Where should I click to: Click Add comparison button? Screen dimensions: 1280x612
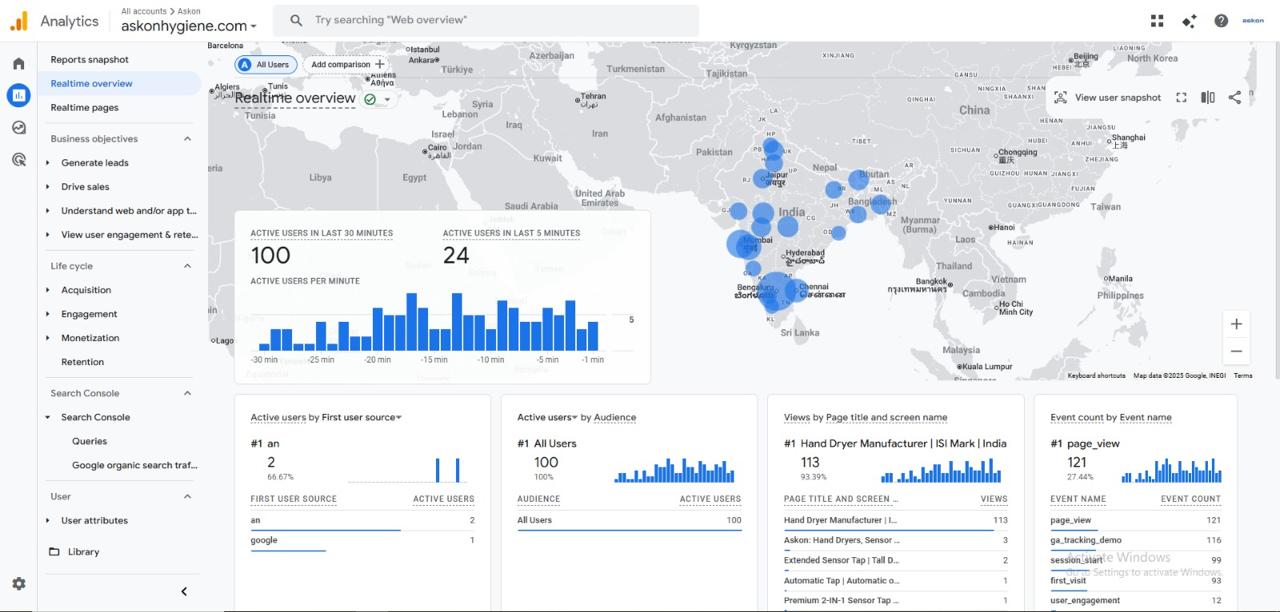click(347, 64)
